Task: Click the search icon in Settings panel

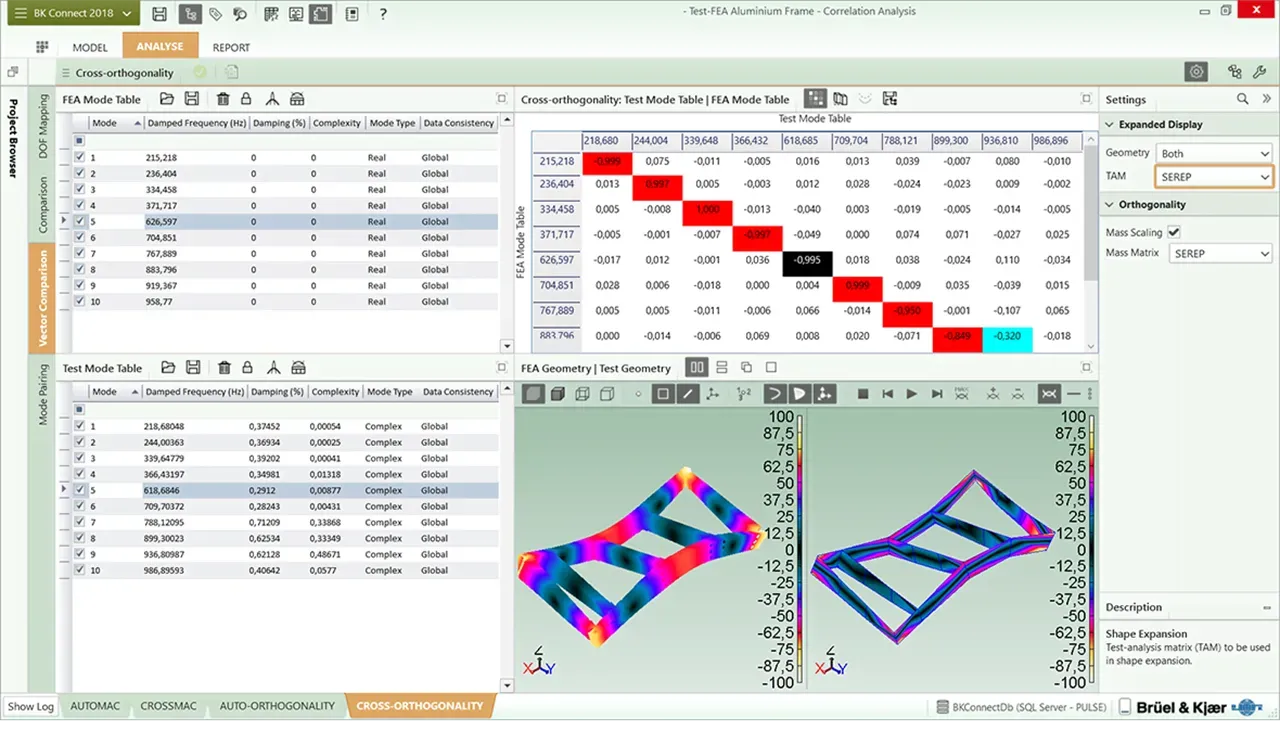Action: (1242, 99)
